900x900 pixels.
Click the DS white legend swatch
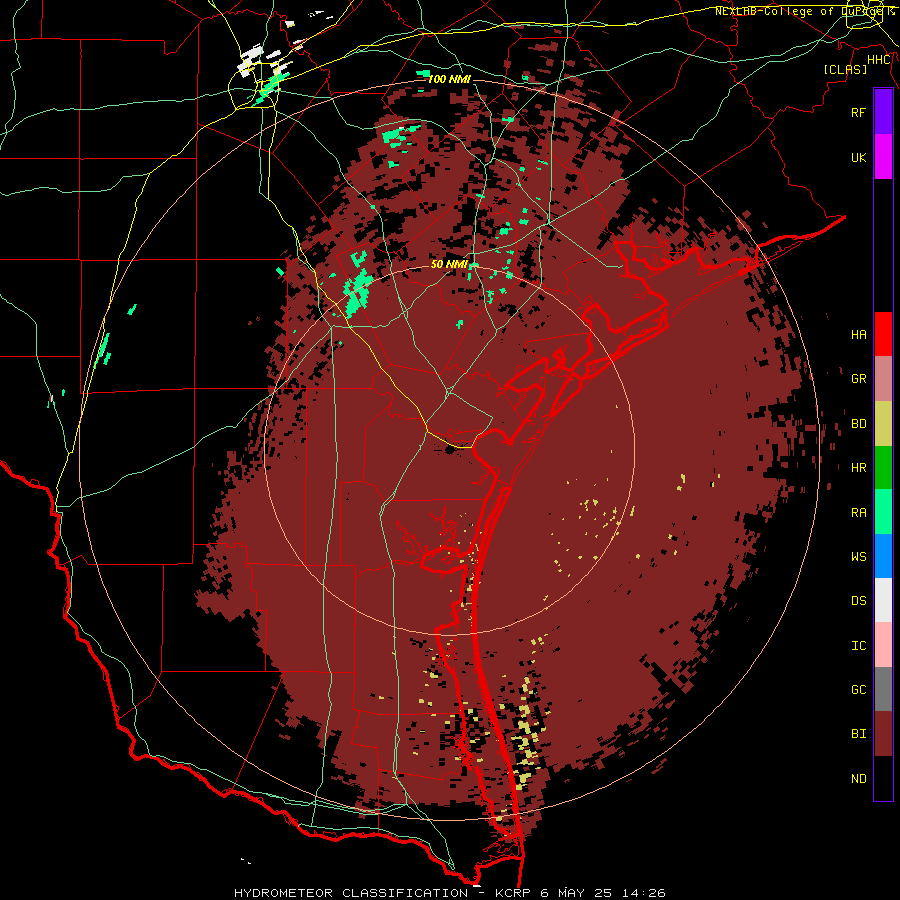coord(883,600)
